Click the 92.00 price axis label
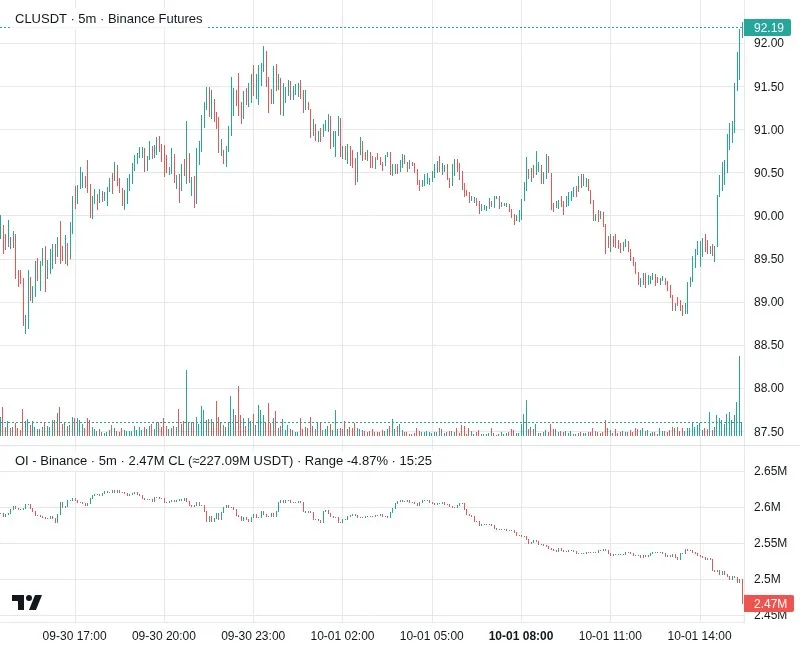The image size is (800, 650). point(769,43)
